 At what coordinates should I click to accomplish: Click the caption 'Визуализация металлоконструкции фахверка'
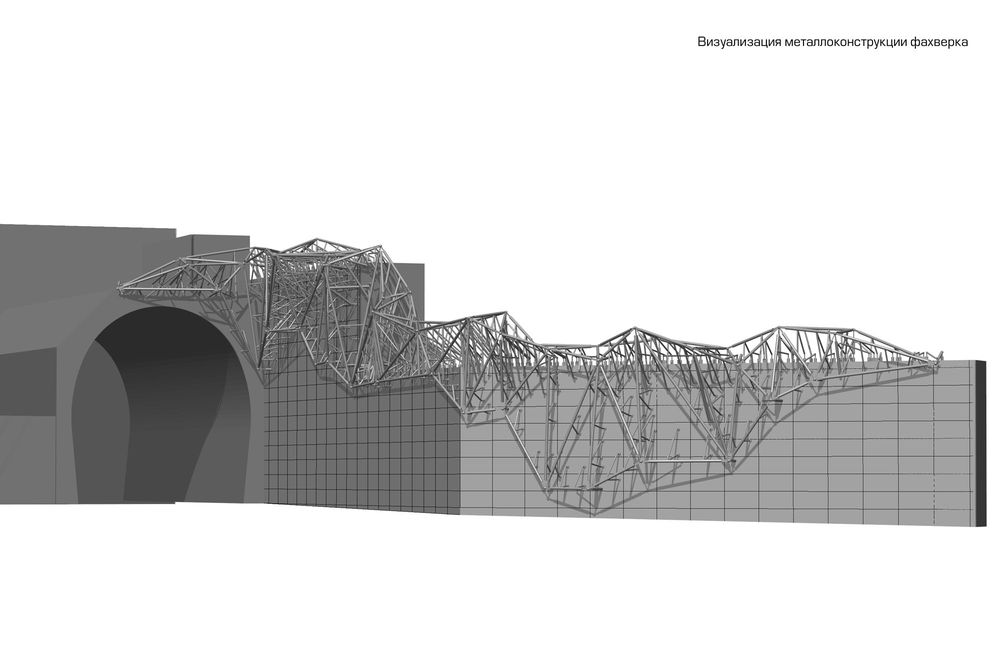(x=832, y=42)
